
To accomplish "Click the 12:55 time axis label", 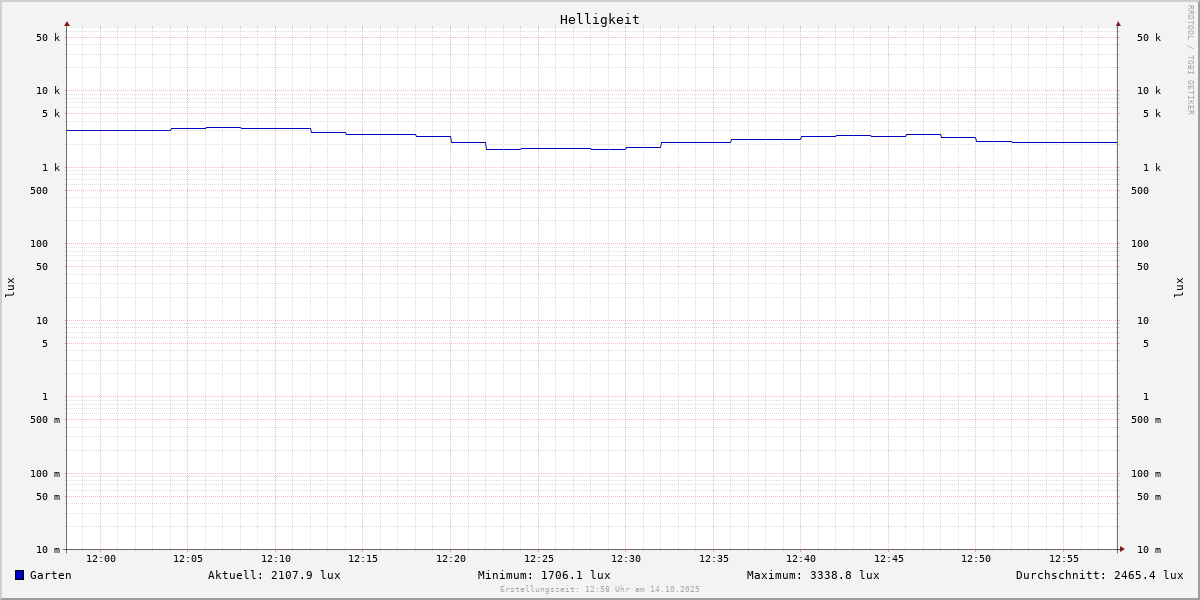I will [x=1064, y=559].
